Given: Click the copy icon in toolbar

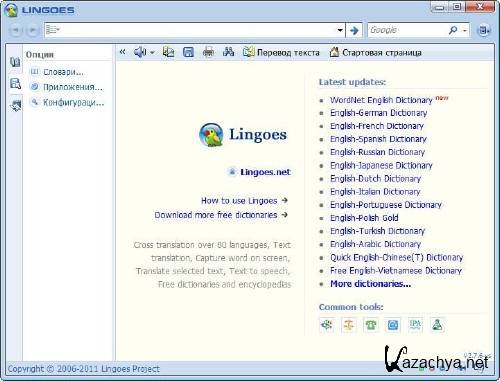Looking at the screenshot, I should tap(168, 52).
